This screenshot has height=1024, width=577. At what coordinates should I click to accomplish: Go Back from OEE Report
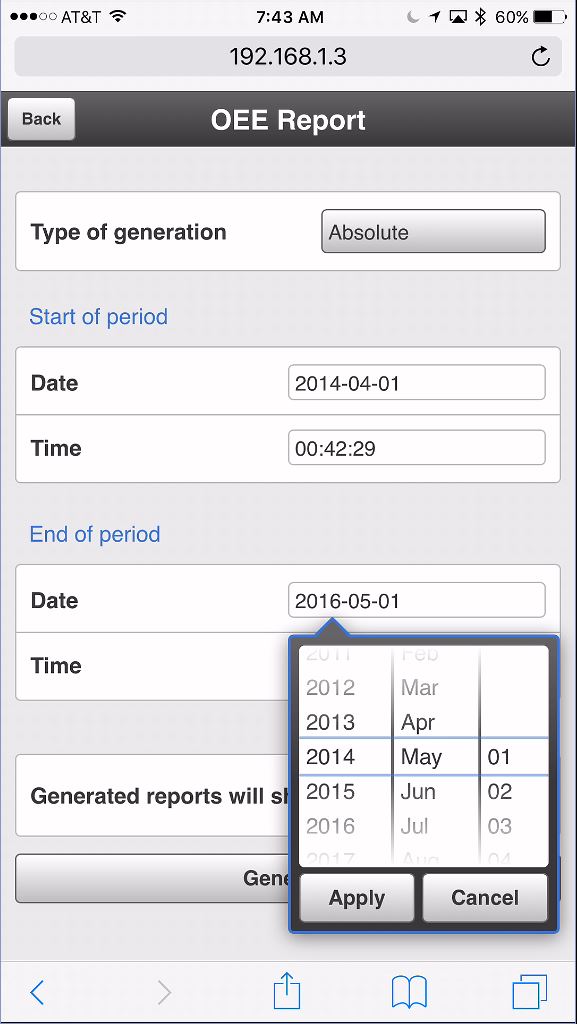pos(41,119)
